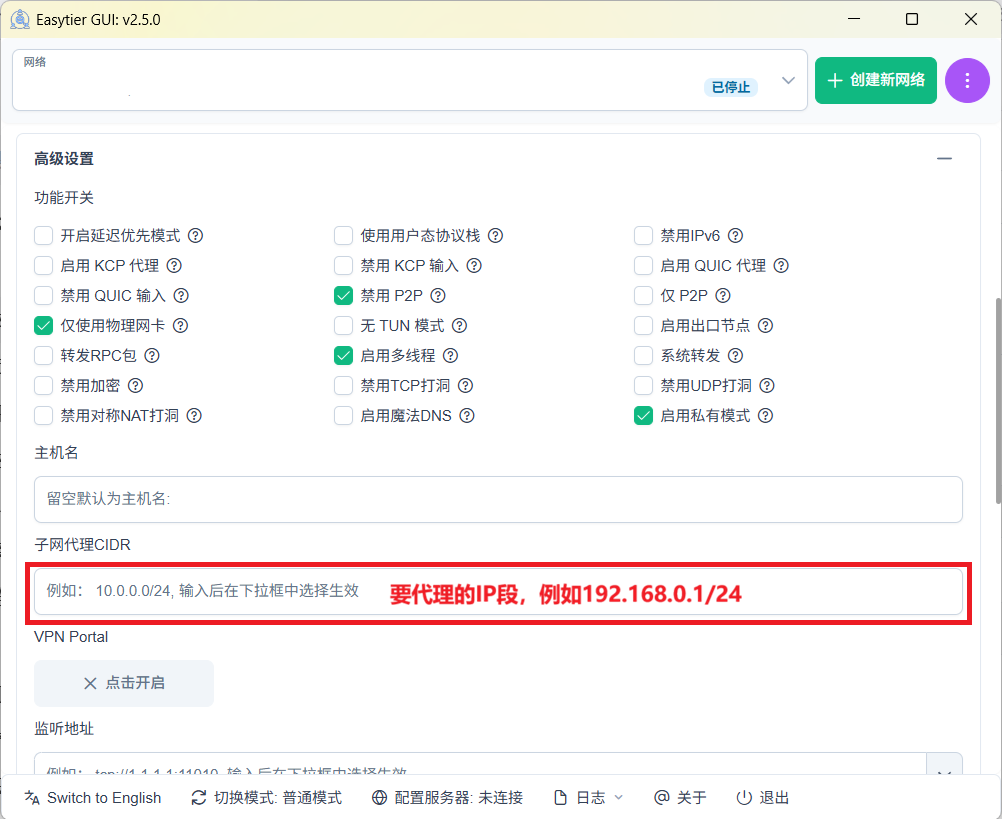Uncheck the 禁用 P2P checkbox
This screenshot has height=819, width=1002.
pyautogui.click(x=343, y=296)
